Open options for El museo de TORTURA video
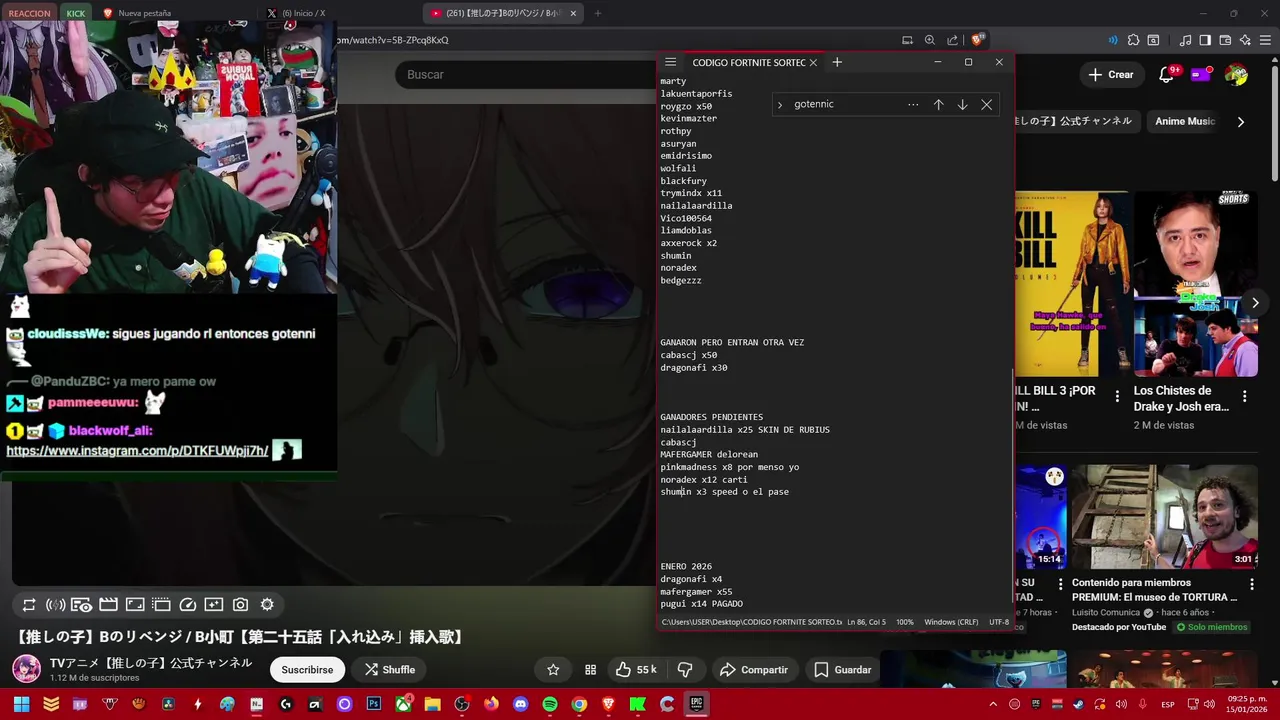1280x720 pixels. 1251,584
